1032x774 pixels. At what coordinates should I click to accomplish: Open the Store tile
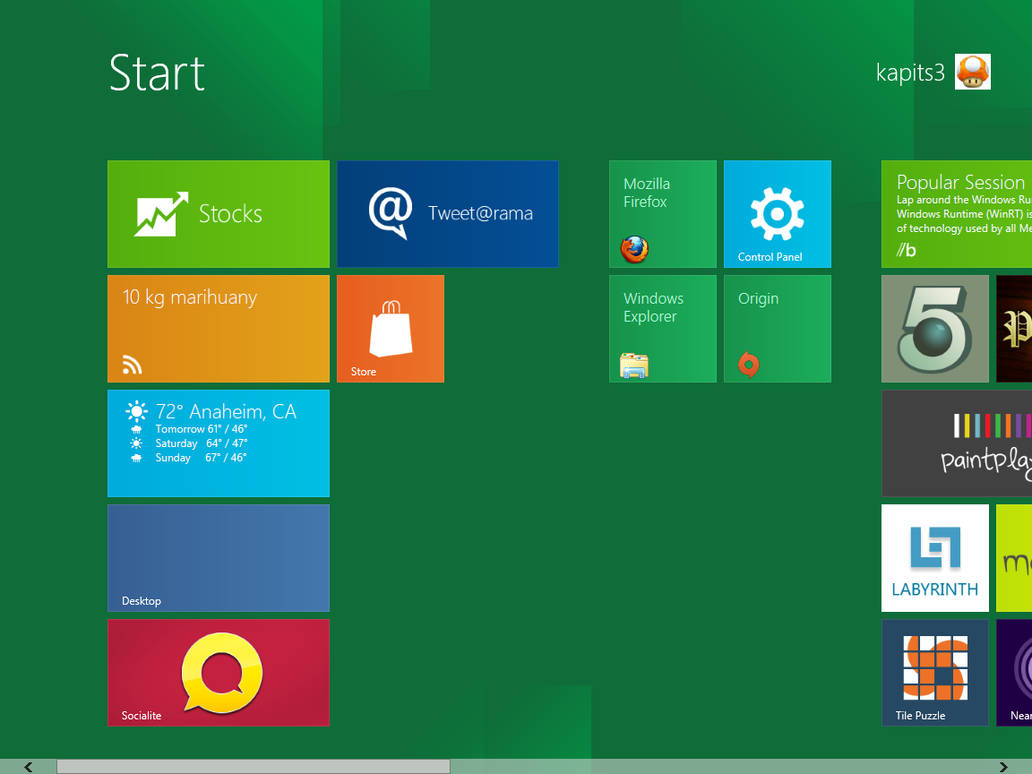pyautogui.click(x=390, y=328)
